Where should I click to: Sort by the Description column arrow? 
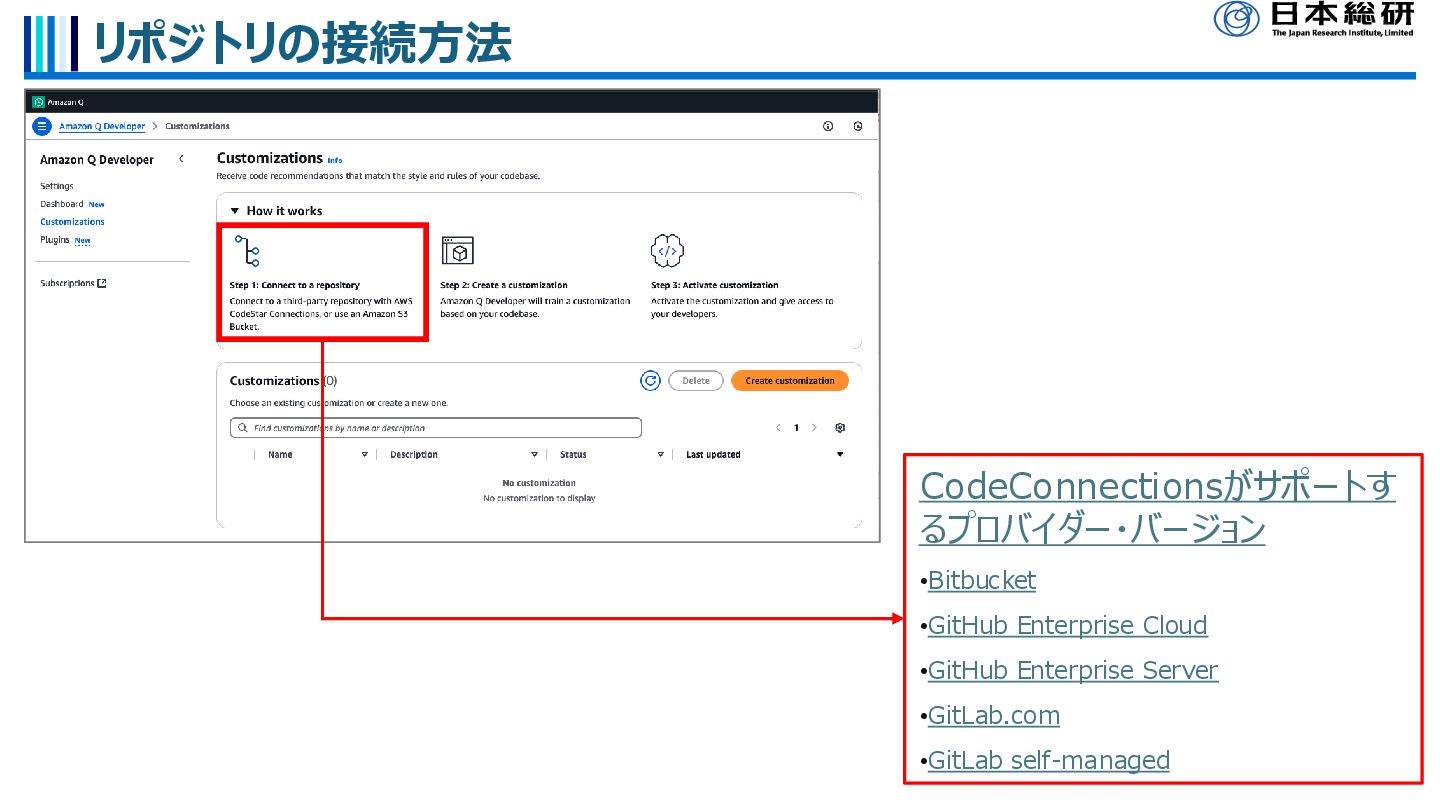coord(534,455)
